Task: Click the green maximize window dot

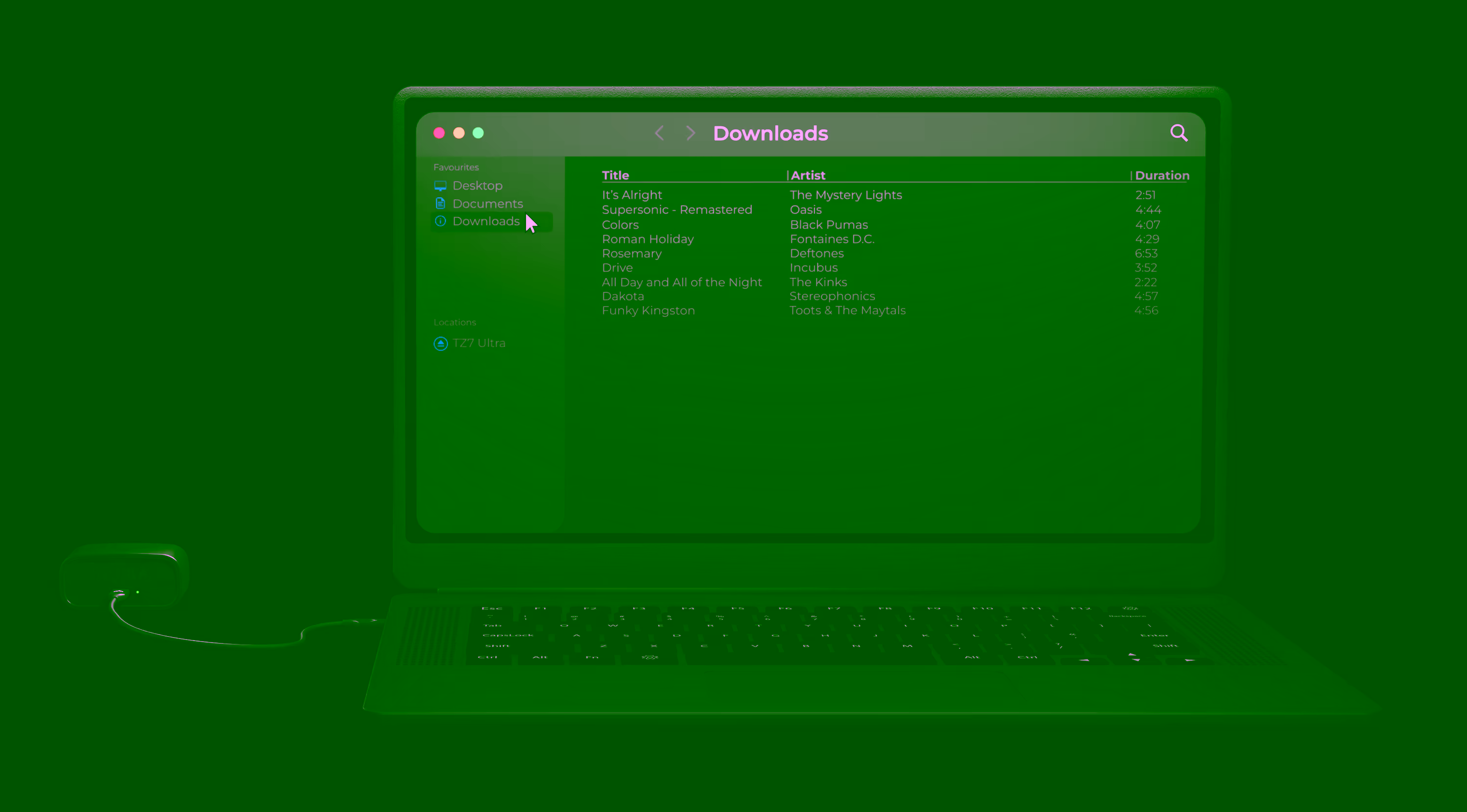Action: [479, 133]
